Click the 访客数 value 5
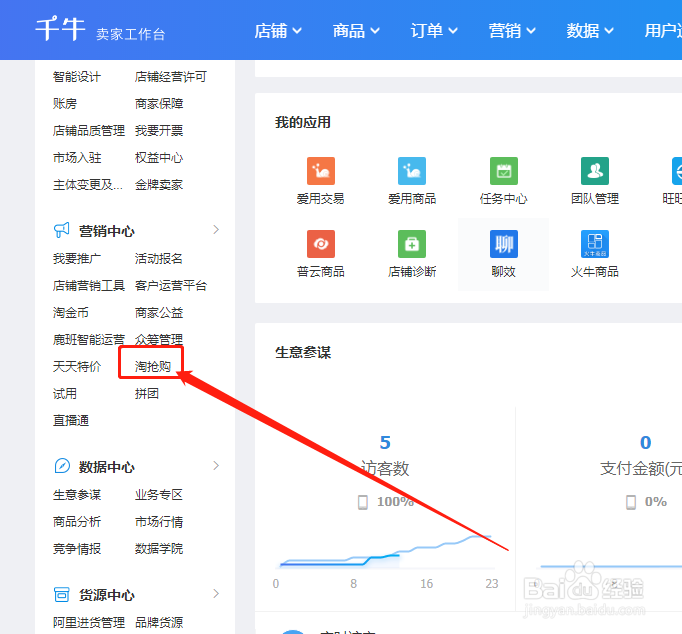The image size is (682, 634). coord(385,443)
